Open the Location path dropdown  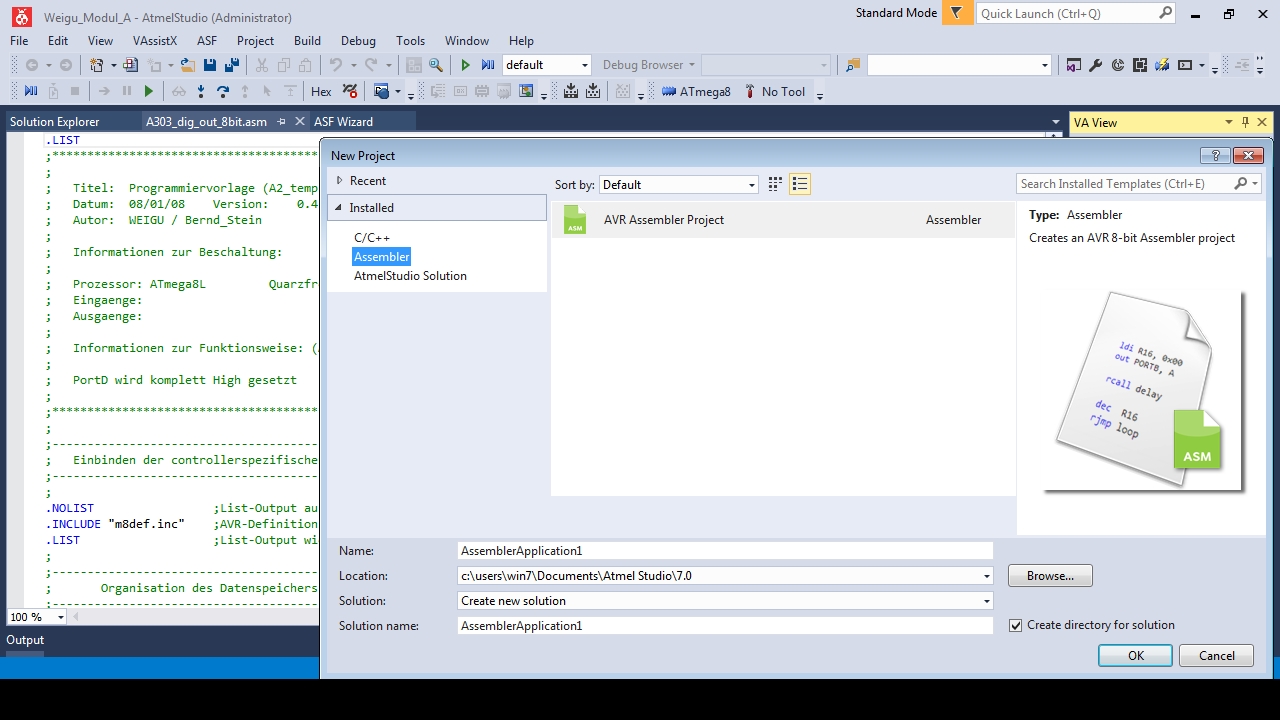pyautogui.click(x=987, y=576)
